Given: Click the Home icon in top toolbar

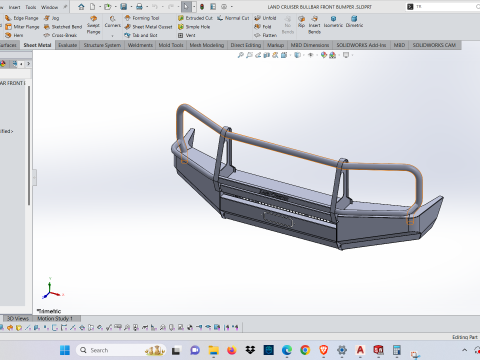Looking at the screenshot, I should 81,7.
